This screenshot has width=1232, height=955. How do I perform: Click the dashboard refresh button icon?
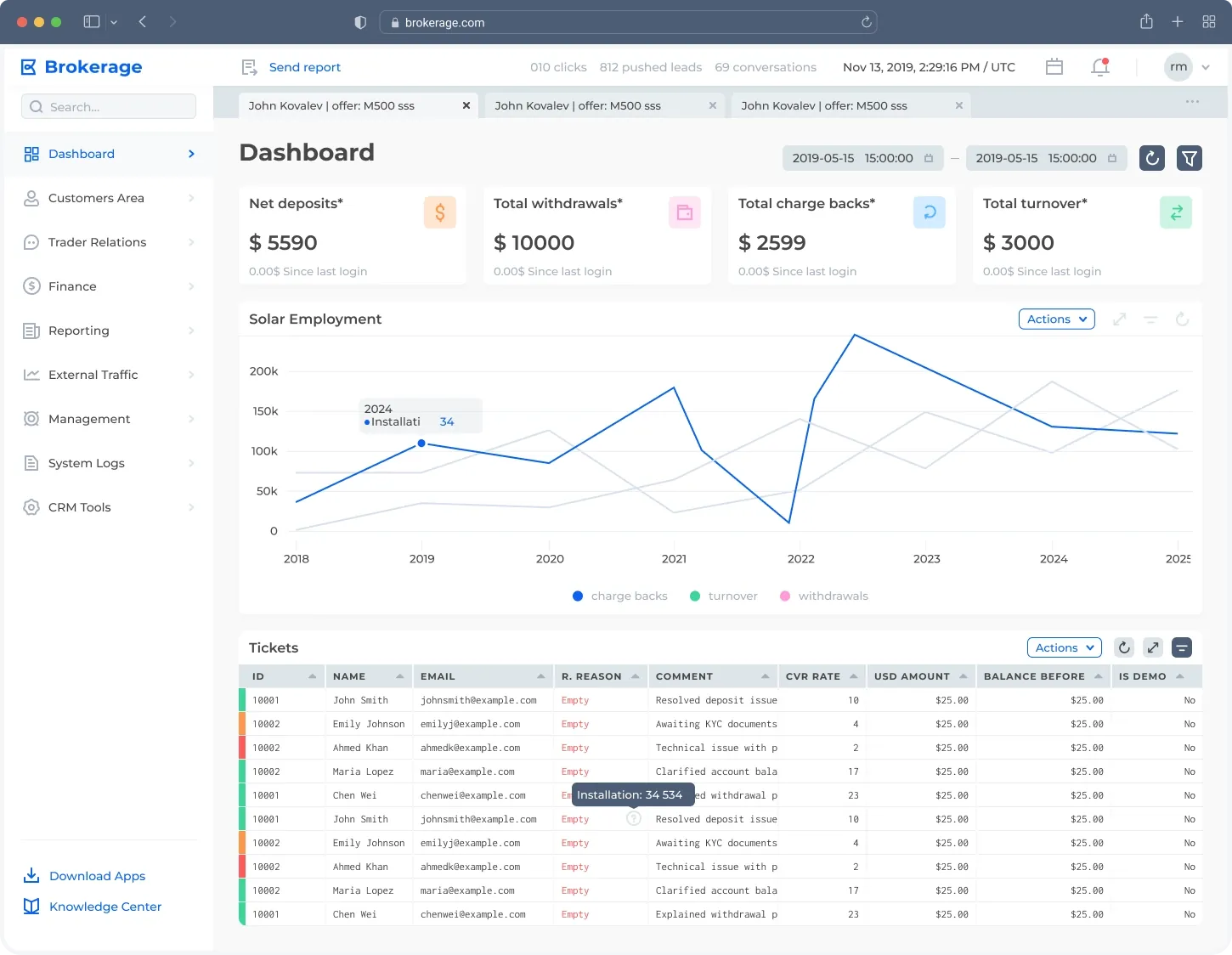coord(1152,158)
